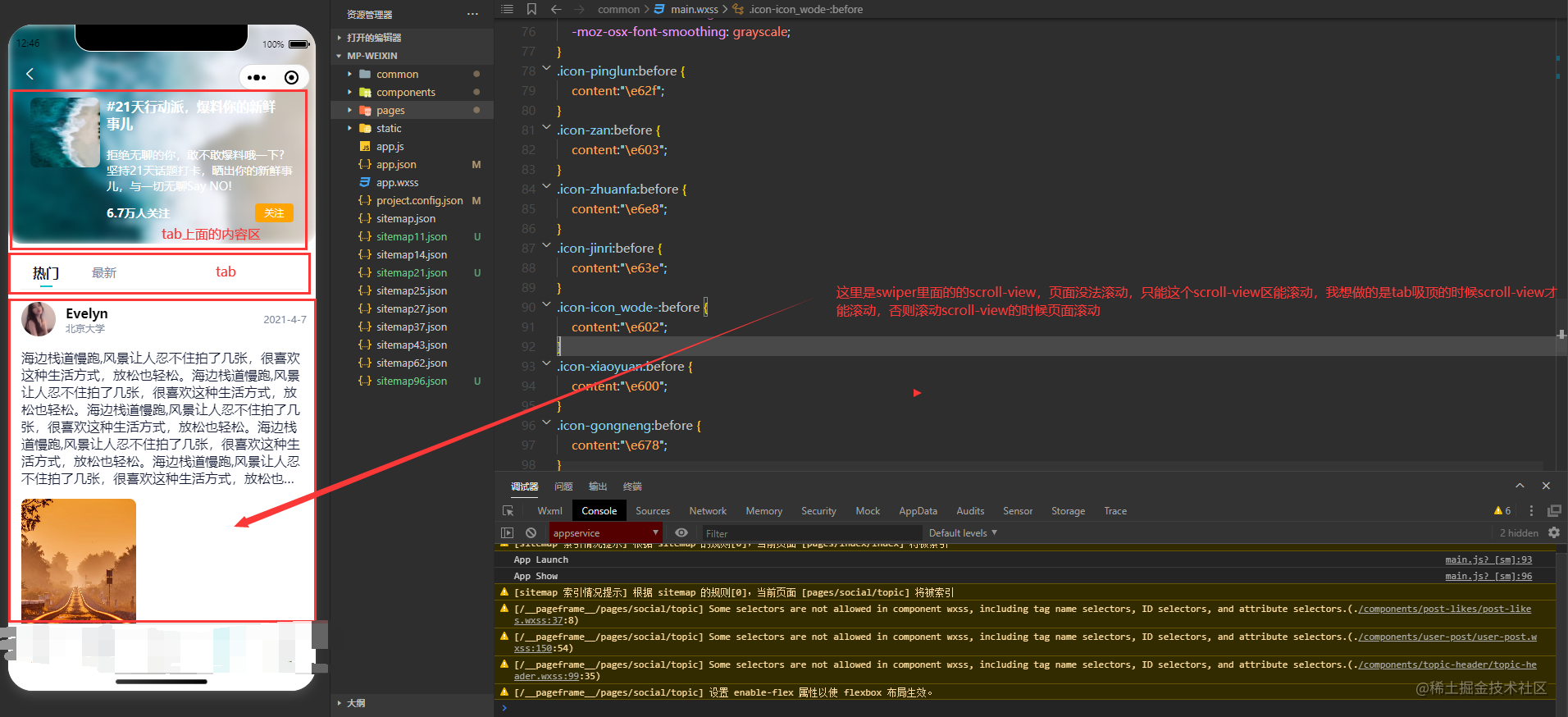This screenshot has width=1568, height=717.
Task: Open the Trace tab
Action: (1115, 510)
